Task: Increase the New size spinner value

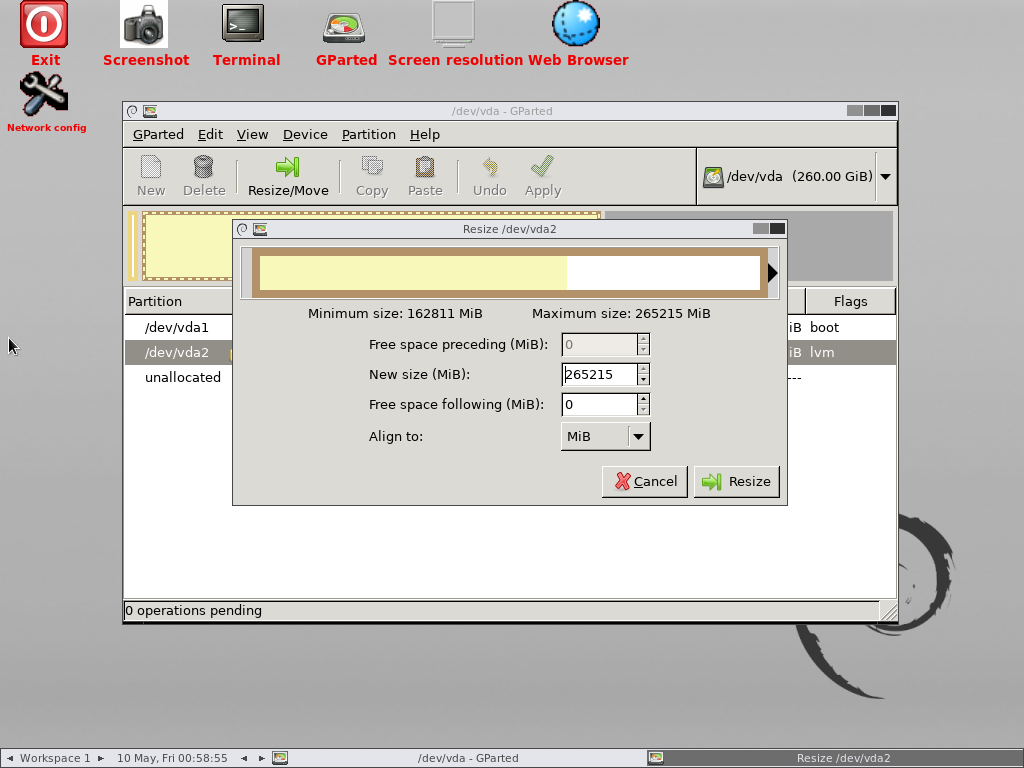Action: coord(643,369)
